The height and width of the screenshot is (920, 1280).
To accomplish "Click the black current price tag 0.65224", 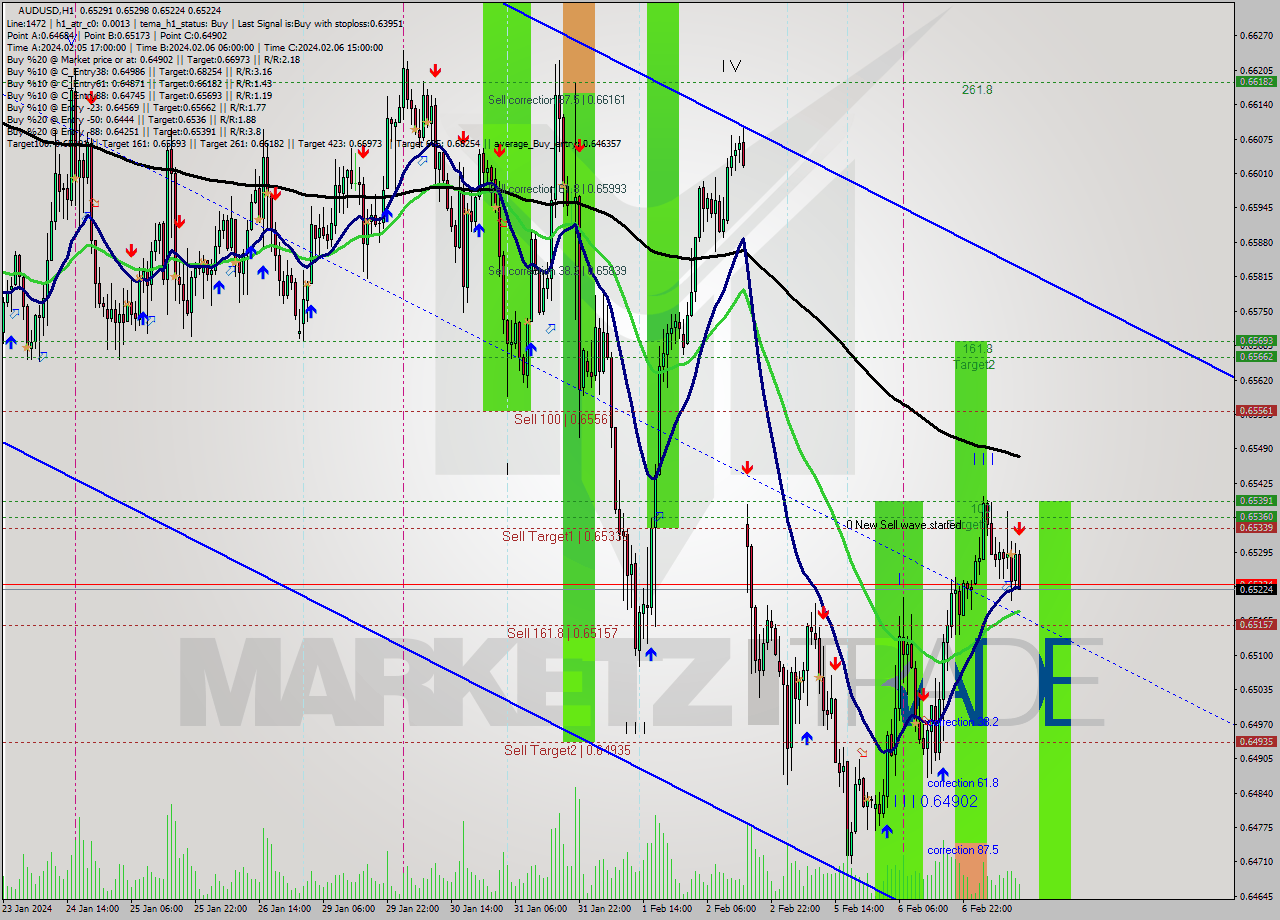I will pos(1256,589).
